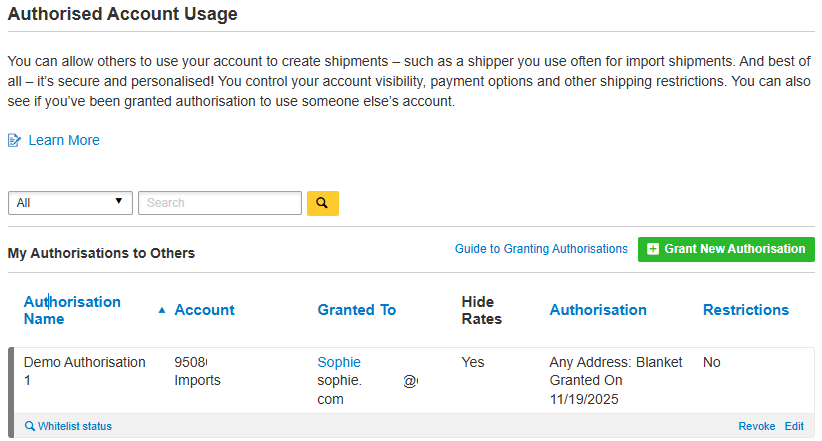Select the Demo Authorisation 1 row name
The image size is (822, 441).
coord(84,371)
